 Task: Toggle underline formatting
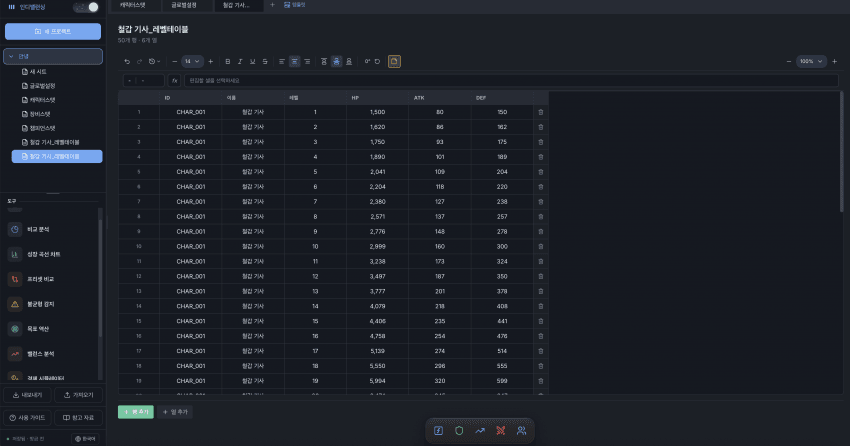pos(251,62)
